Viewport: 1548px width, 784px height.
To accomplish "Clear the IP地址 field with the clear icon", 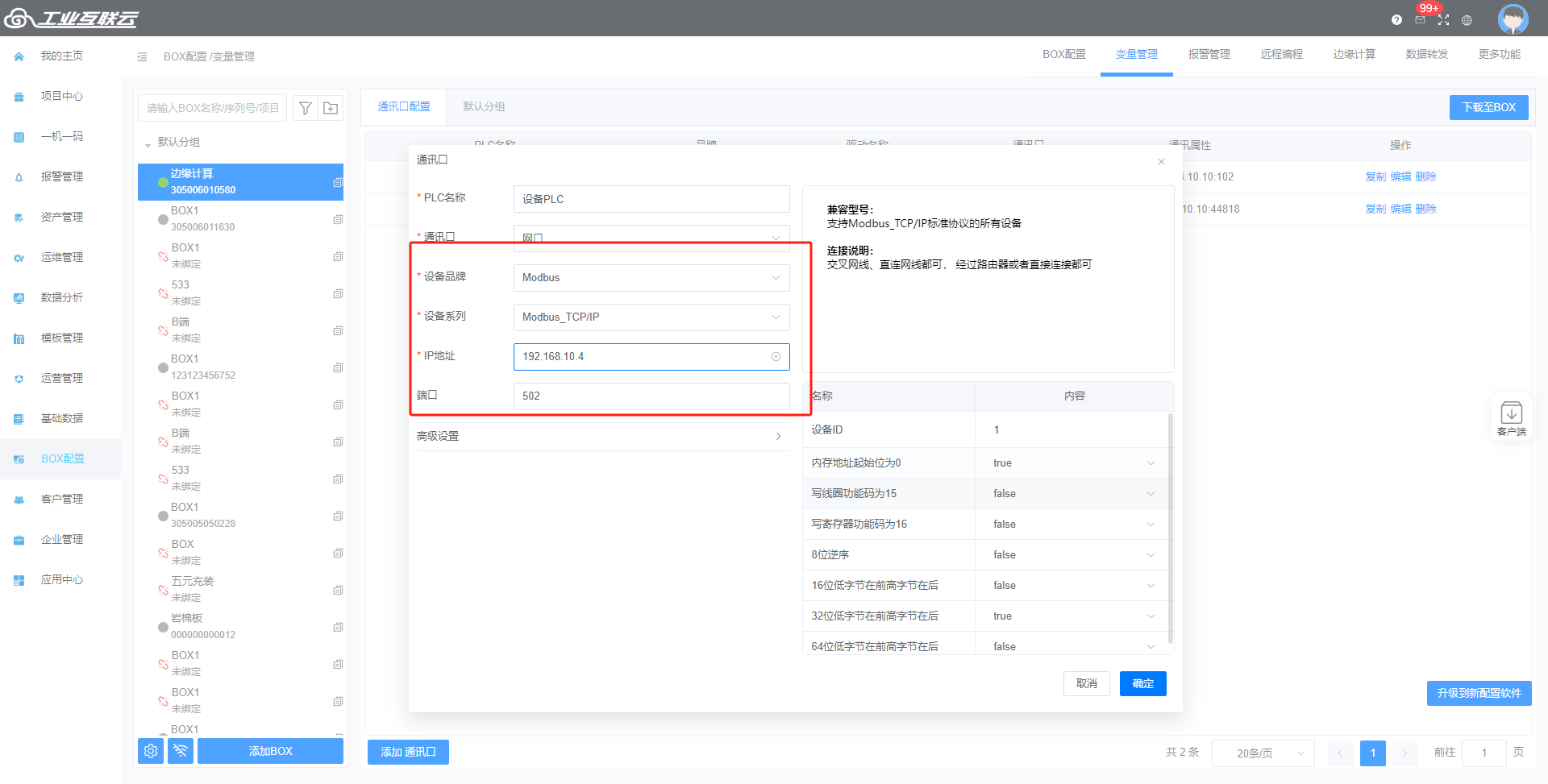I will [776, 357].
